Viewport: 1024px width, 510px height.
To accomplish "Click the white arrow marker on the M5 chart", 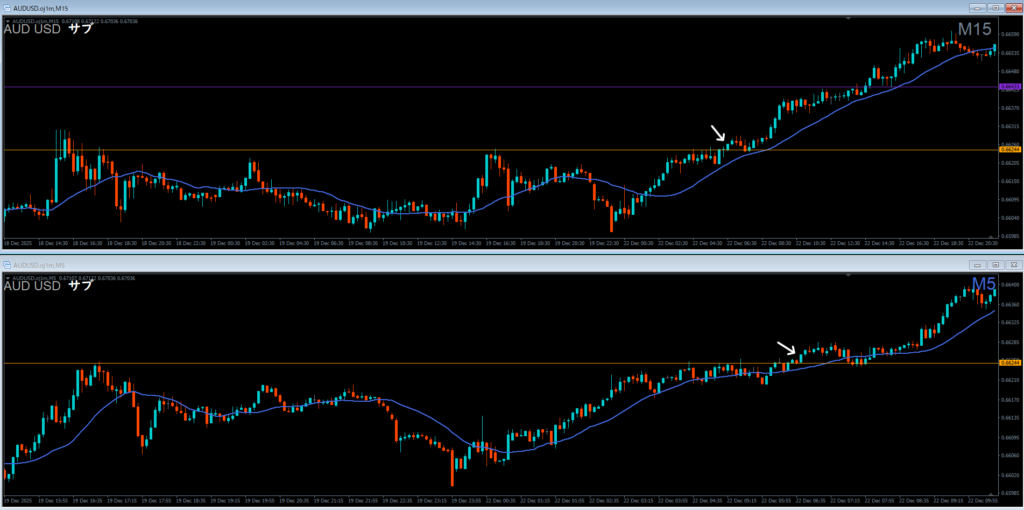I will point(787,347).
